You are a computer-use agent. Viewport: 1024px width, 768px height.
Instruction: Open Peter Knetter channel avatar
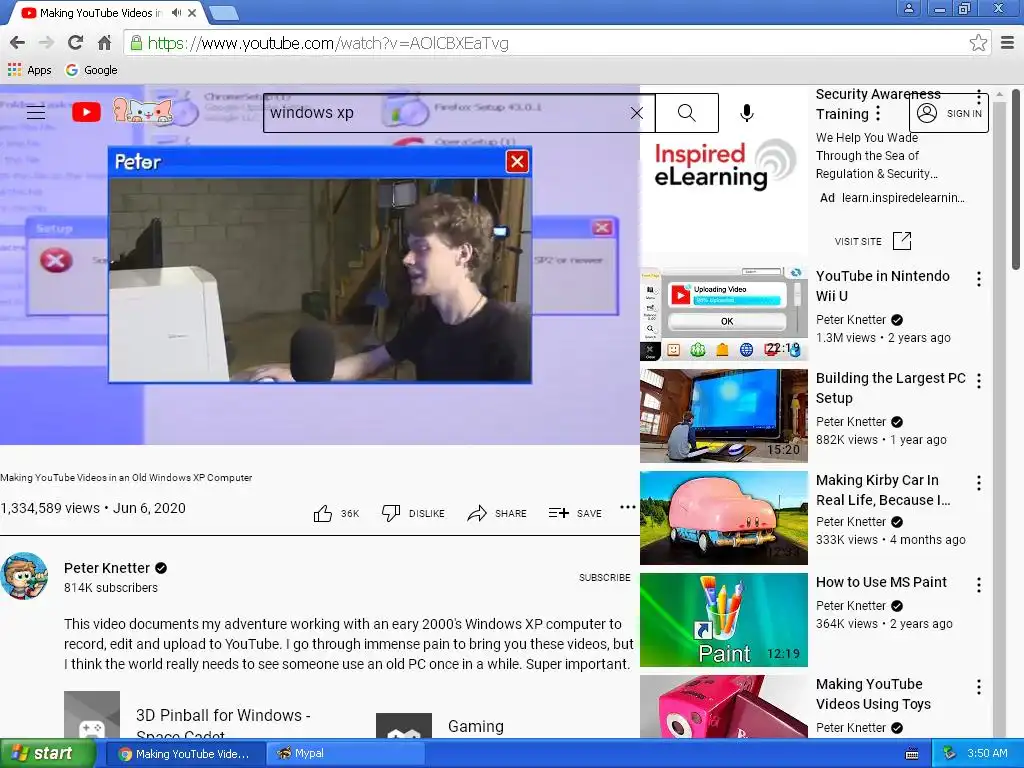coord(24,576)
